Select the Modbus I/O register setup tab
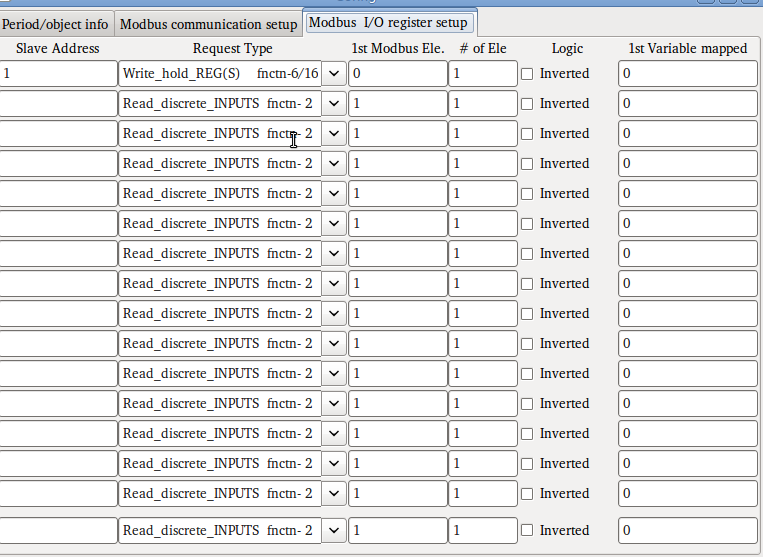This screenshot has height=557, width=763. [388, 22]
